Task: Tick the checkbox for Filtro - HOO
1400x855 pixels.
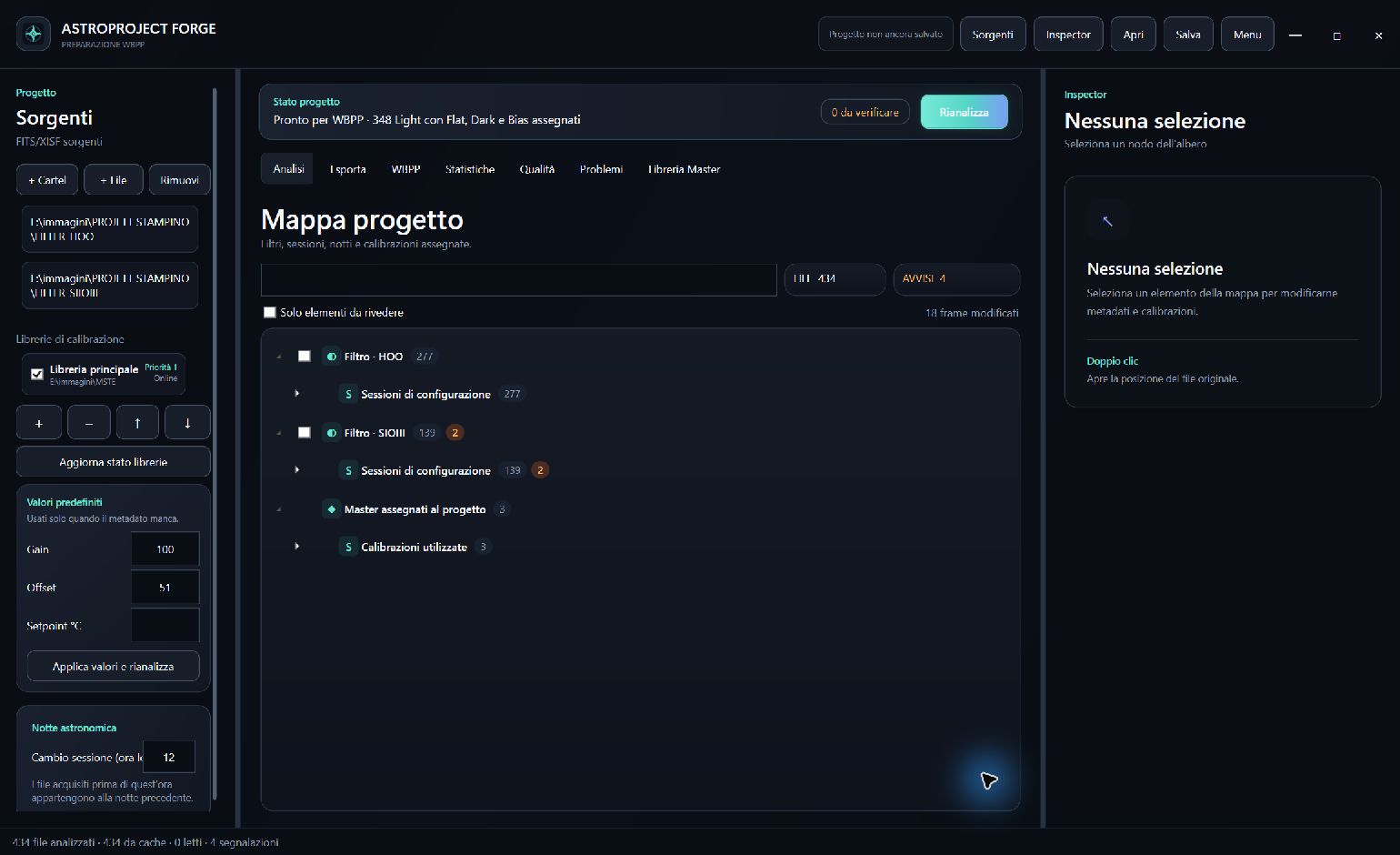Action: point(305,357)
